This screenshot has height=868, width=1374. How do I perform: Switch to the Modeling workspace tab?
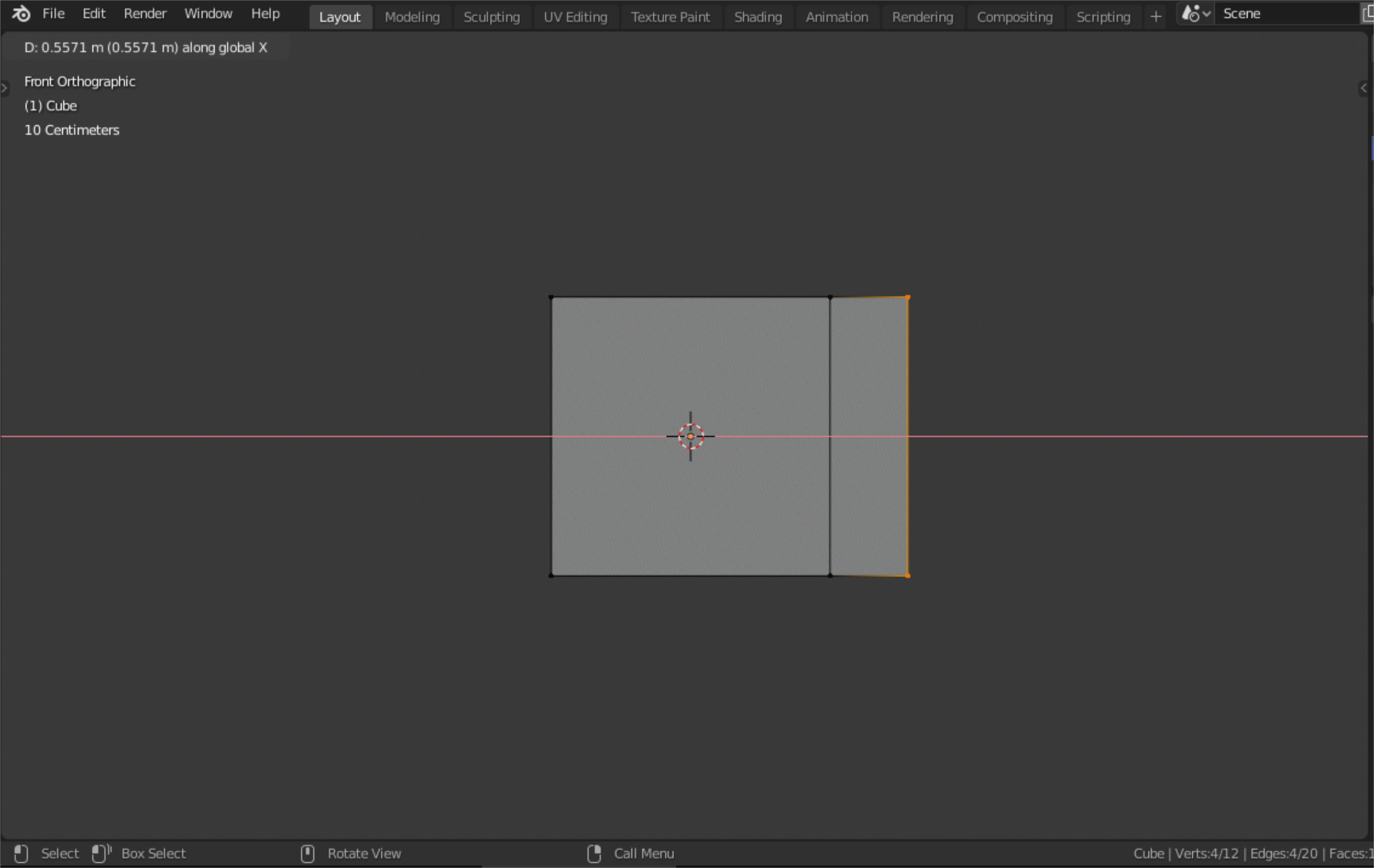point(412,17)
